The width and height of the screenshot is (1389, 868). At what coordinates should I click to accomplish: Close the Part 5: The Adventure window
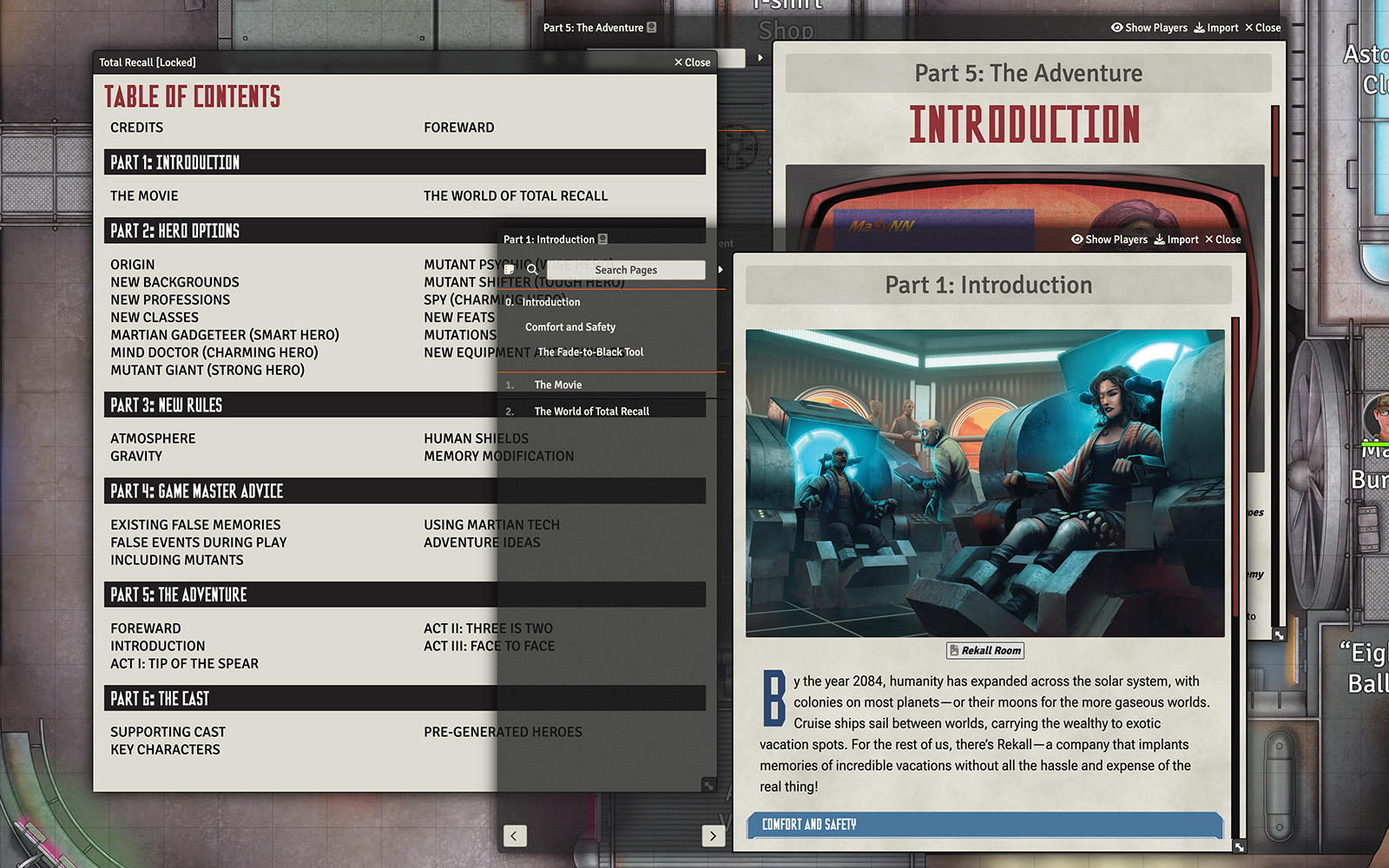(1263, 28)
